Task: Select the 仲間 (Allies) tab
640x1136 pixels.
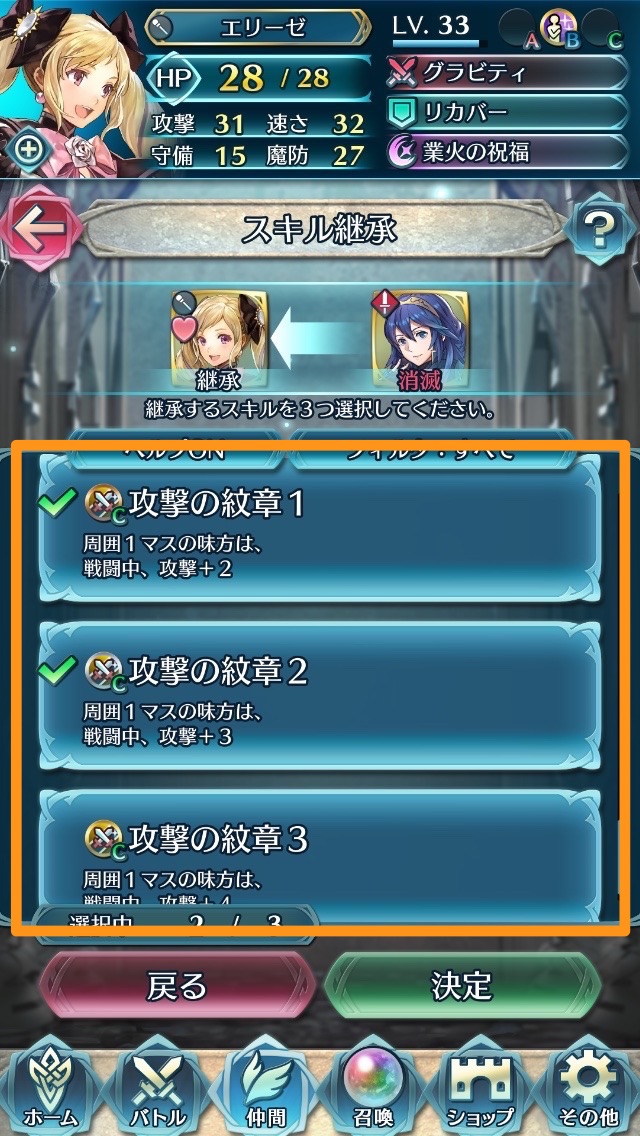Action: pyautogui.click(x=265, y=1088)
